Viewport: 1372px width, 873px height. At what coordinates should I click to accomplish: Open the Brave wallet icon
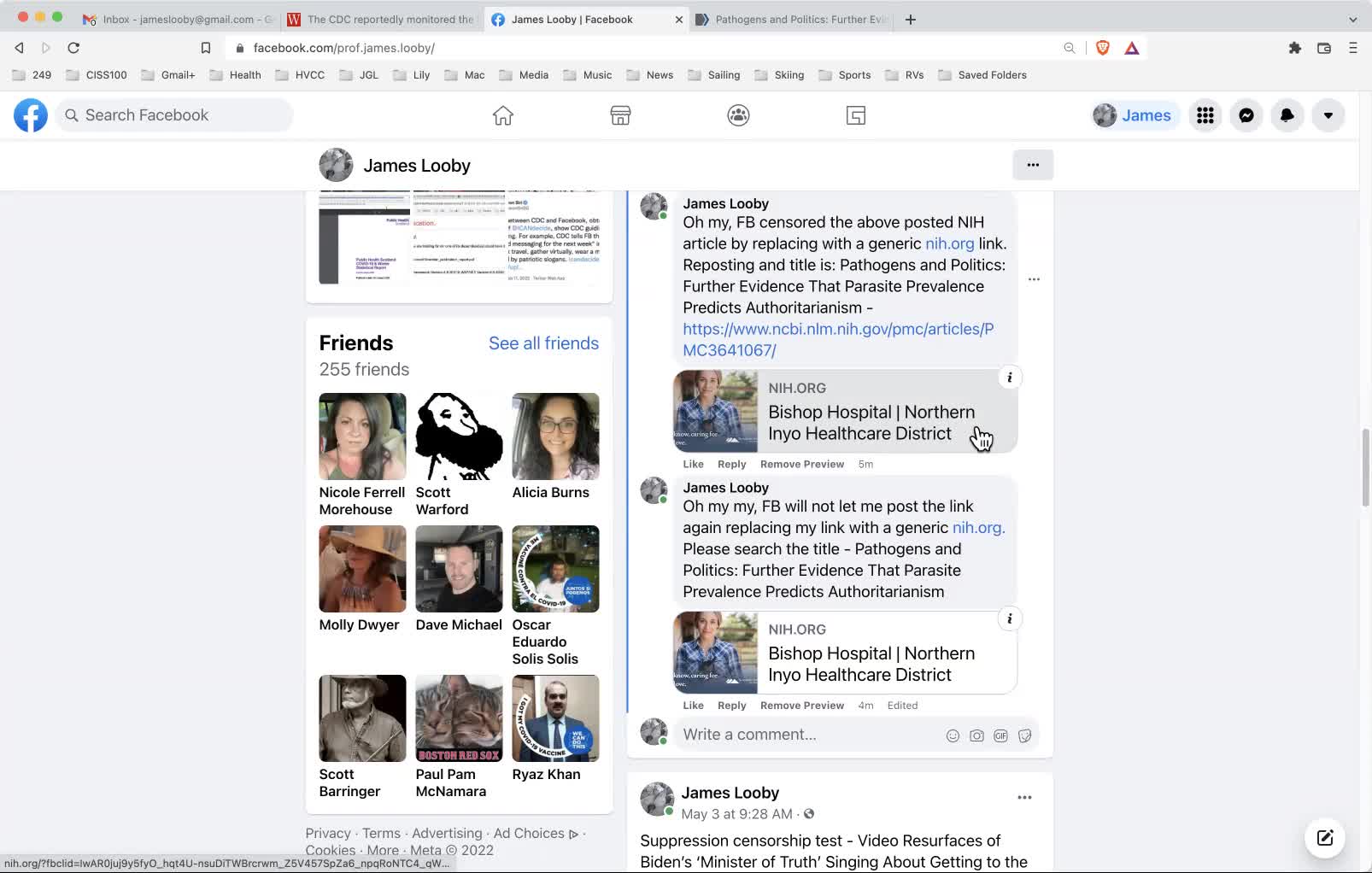1324,48
